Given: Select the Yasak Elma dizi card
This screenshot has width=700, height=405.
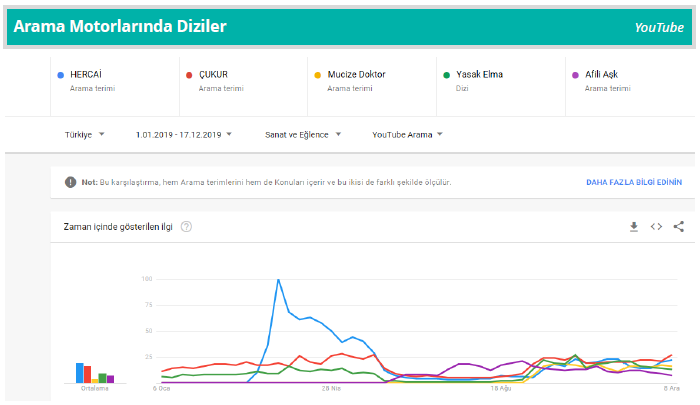Looking at the screenshot, I should point(501,86).
